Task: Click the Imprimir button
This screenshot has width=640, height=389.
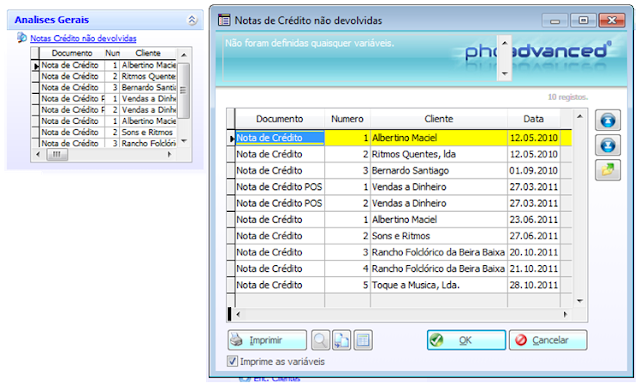Action: (267, 340)
